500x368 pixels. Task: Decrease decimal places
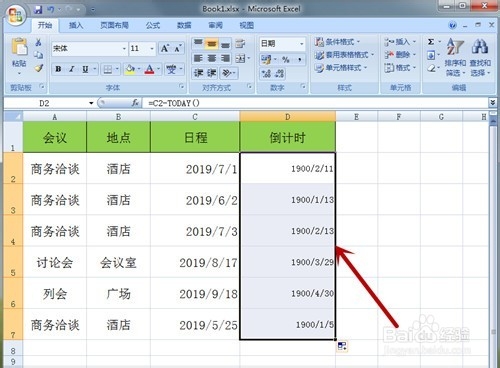(279, 73)
